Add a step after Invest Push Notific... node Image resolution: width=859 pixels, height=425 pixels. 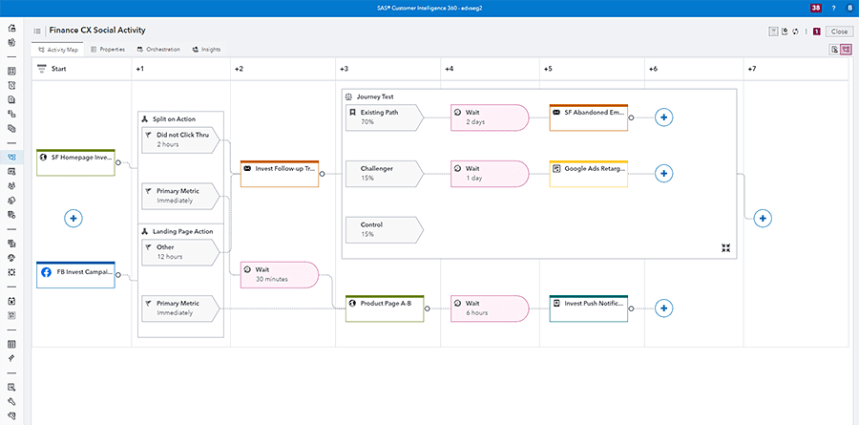[664, 308]
